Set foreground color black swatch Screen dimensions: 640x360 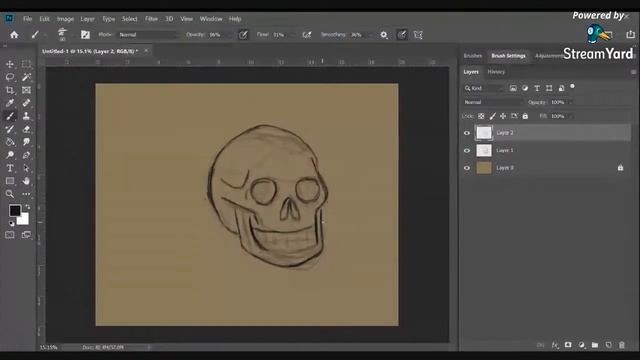pos(15,211)
